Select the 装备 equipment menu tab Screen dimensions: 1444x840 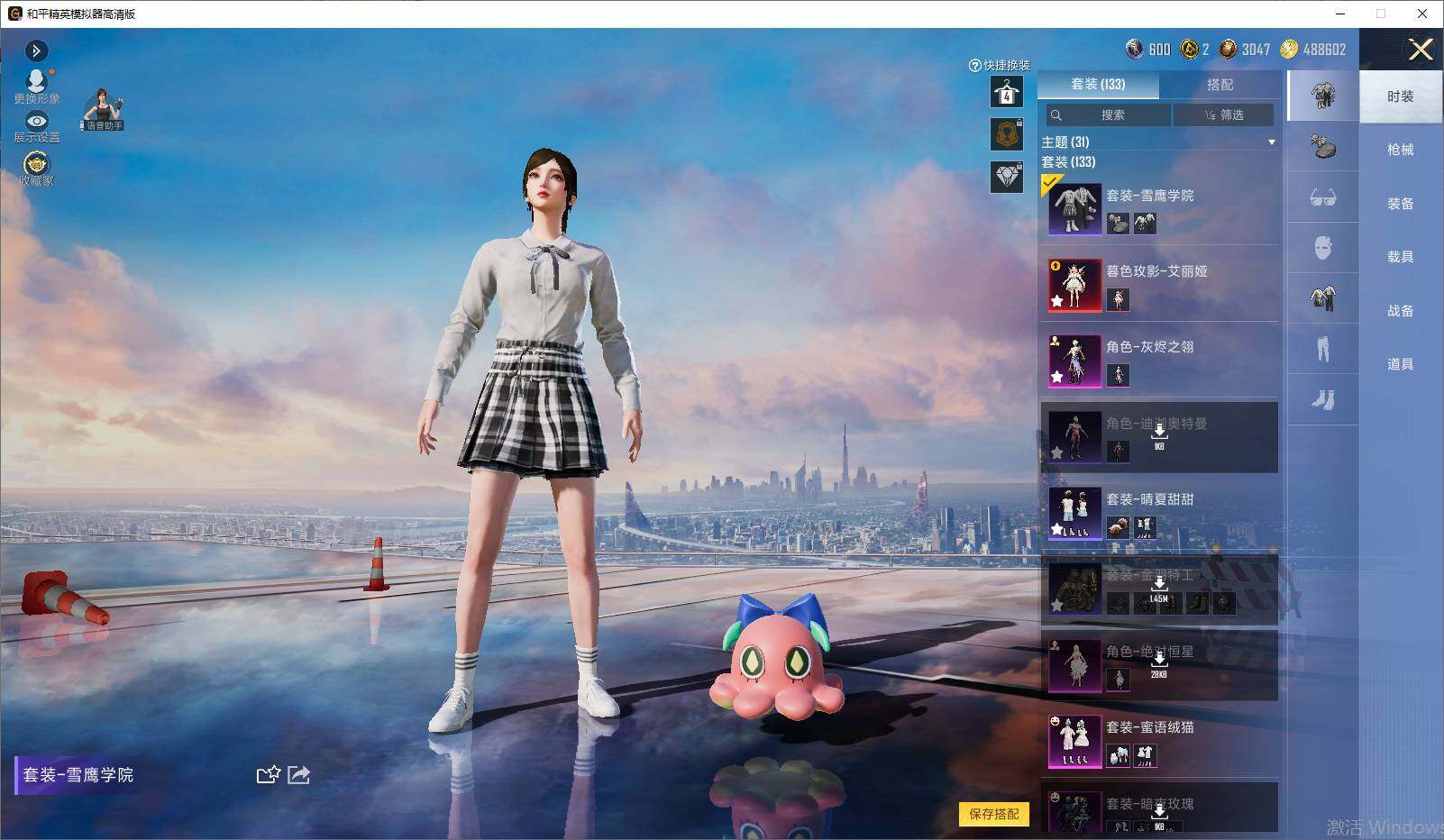click(1400, 204)
